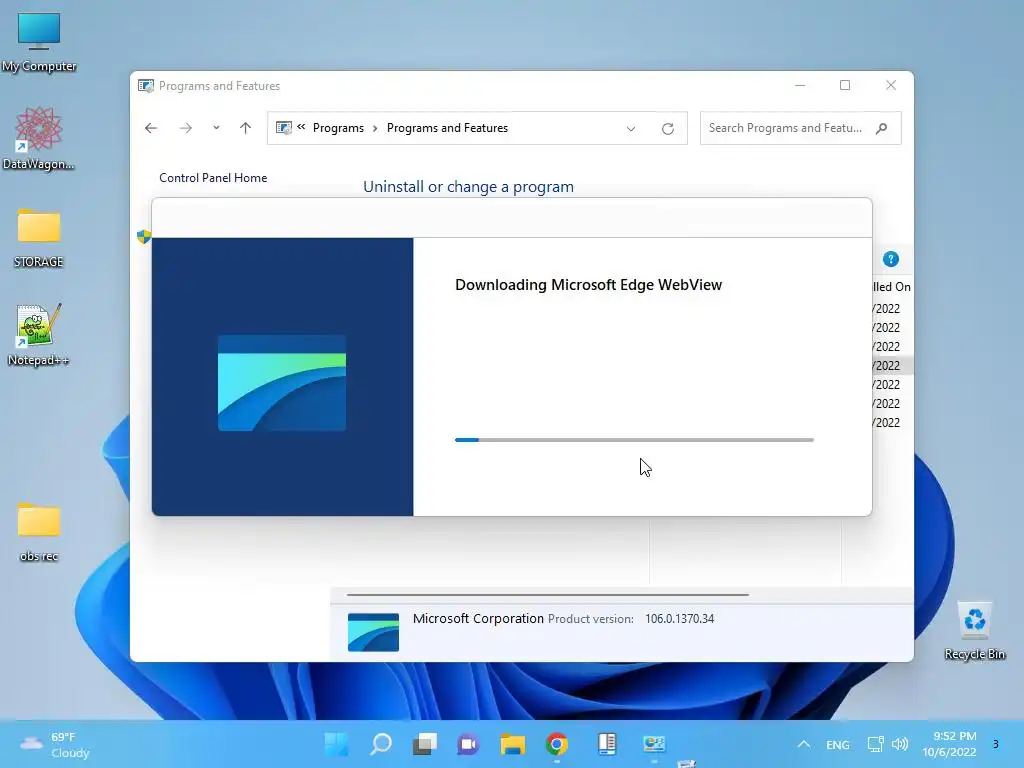The height and width of the screenshot is (768, 1024).
Task: Click the Microsoft Corporation publisher text
Action: point(478,618)
